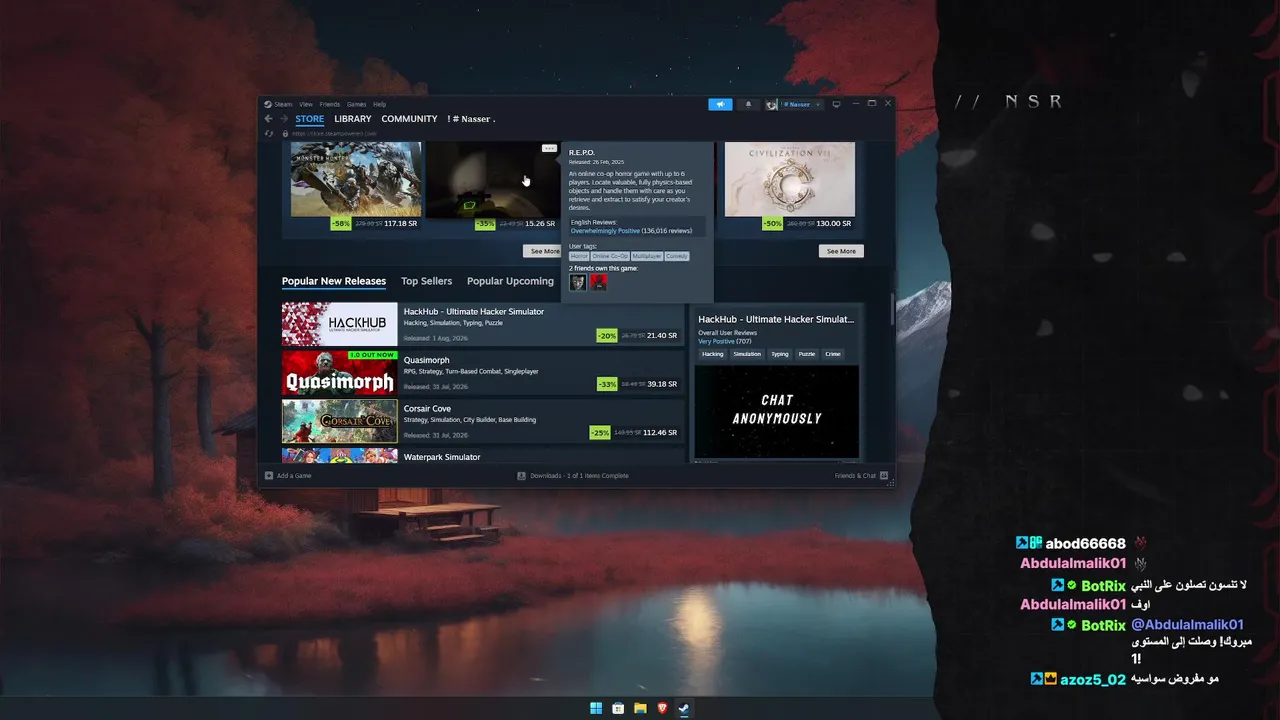Click the Add a Game plus icon
This screenshot has height=720, width=1280.
(268, 476)
